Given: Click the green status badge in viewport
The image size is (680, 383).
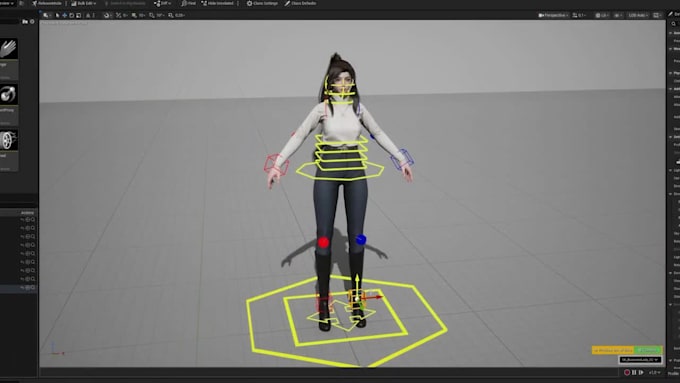Looking at the screenshot, I should click(648, 350).
